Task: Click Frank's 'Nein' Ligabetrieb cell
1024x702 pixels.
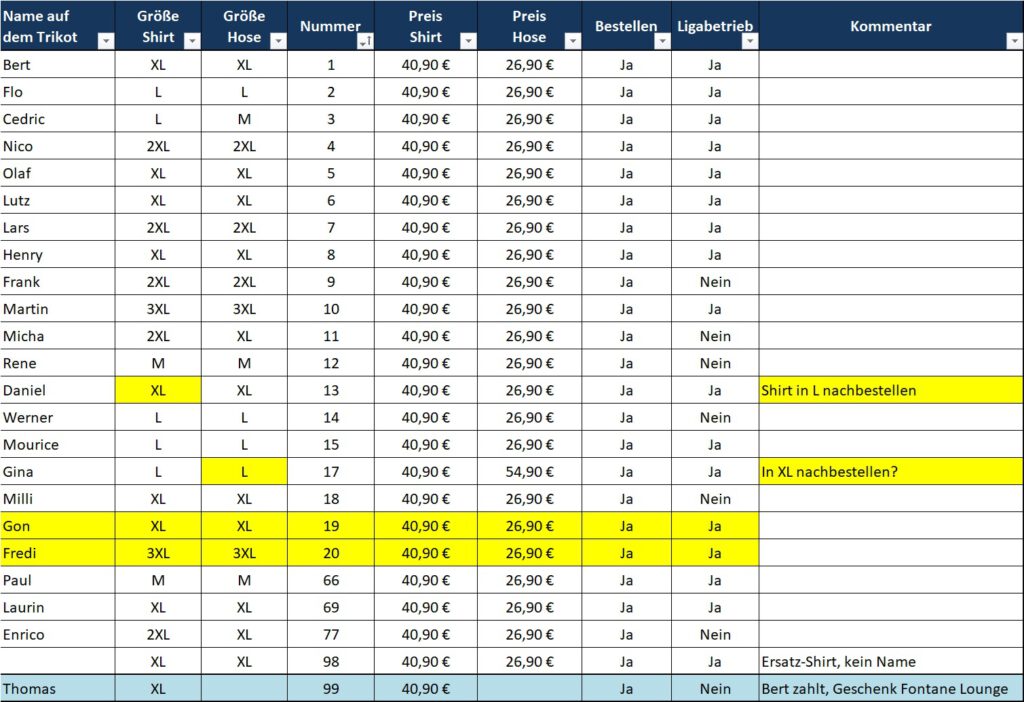Action: pyautogui.click(x=714, y=282)
